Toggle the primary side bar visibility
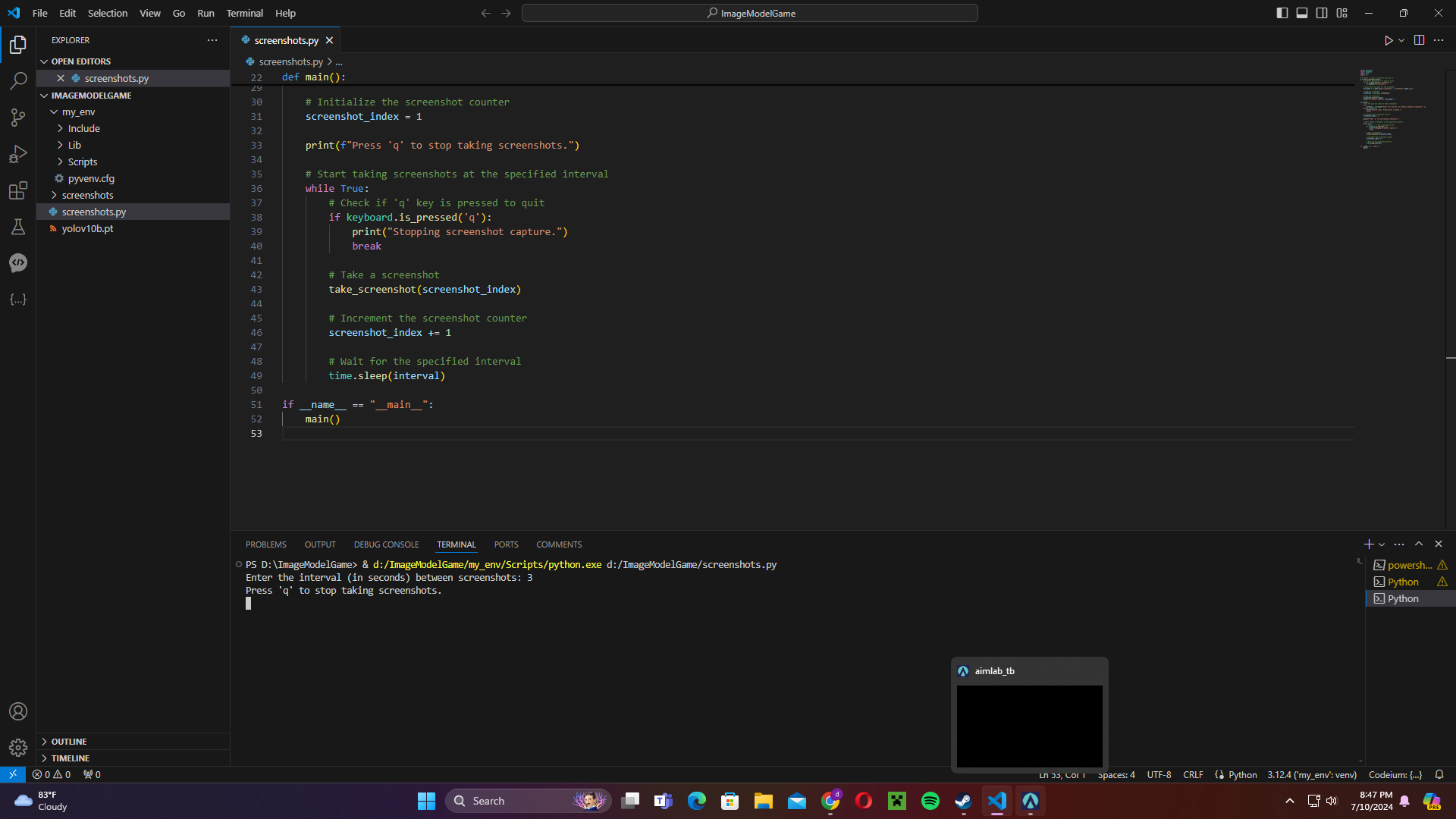The width and height of the screenshot is (1456, 819). click(1282, 13)
